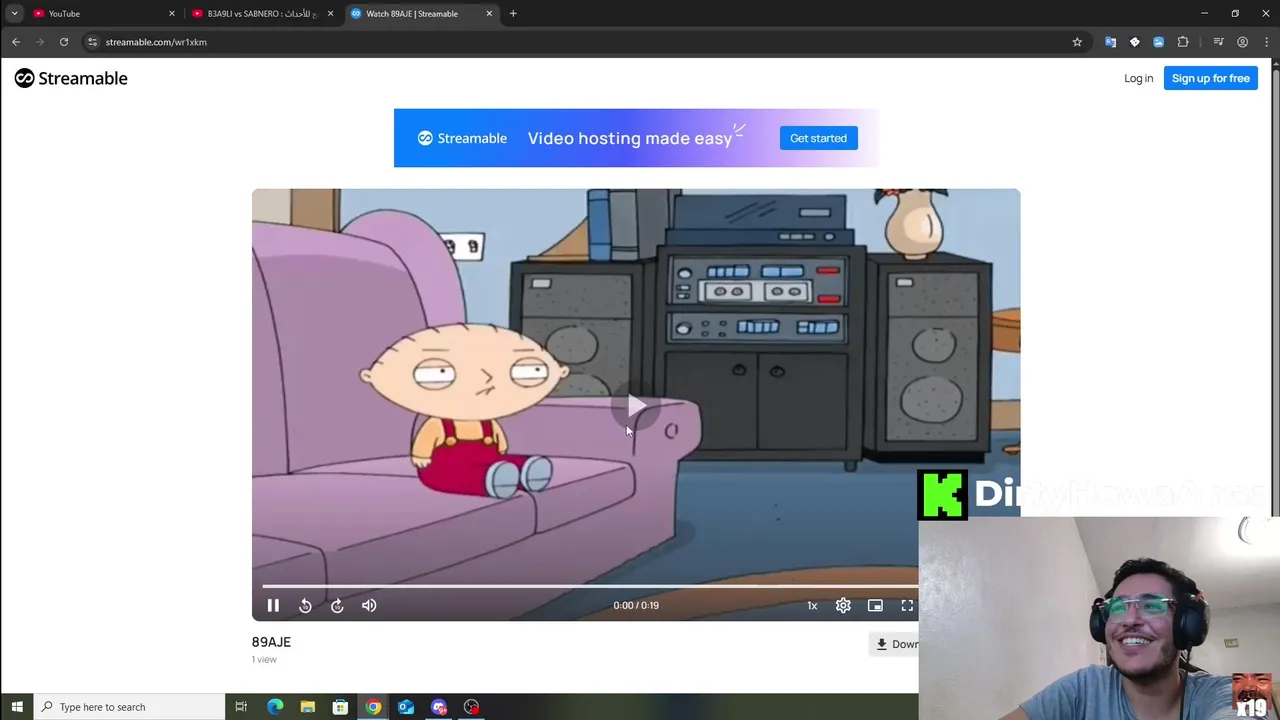
Task: Switch to the B3A9LI vs SABNERO tab
Action: point(262,14)
